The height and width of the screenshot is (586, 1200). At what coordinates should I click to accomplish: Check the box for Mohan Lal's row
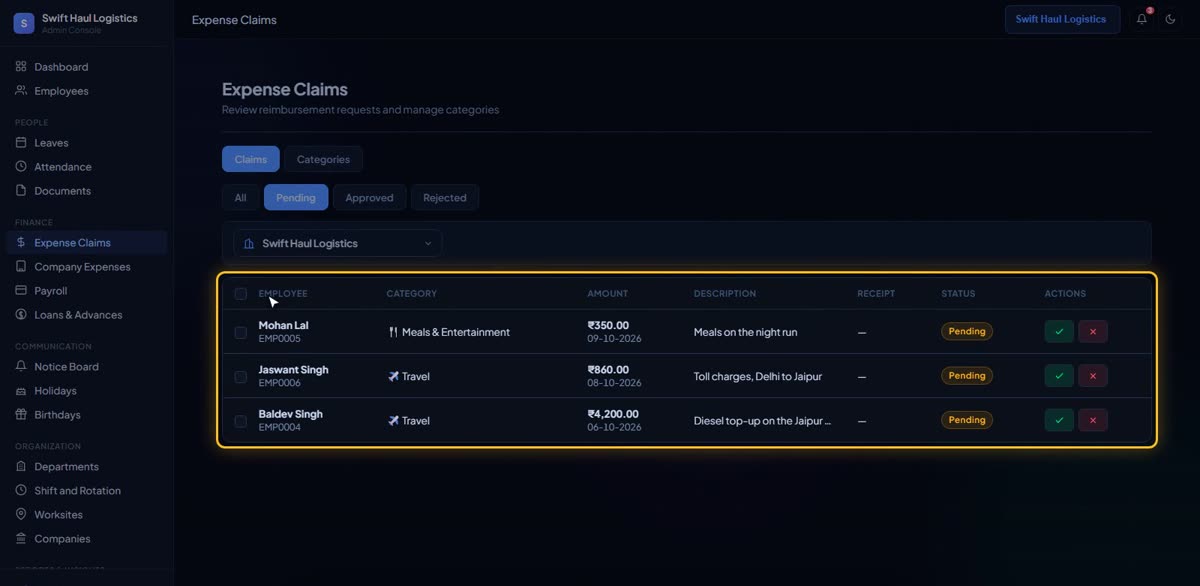point(241,332)
